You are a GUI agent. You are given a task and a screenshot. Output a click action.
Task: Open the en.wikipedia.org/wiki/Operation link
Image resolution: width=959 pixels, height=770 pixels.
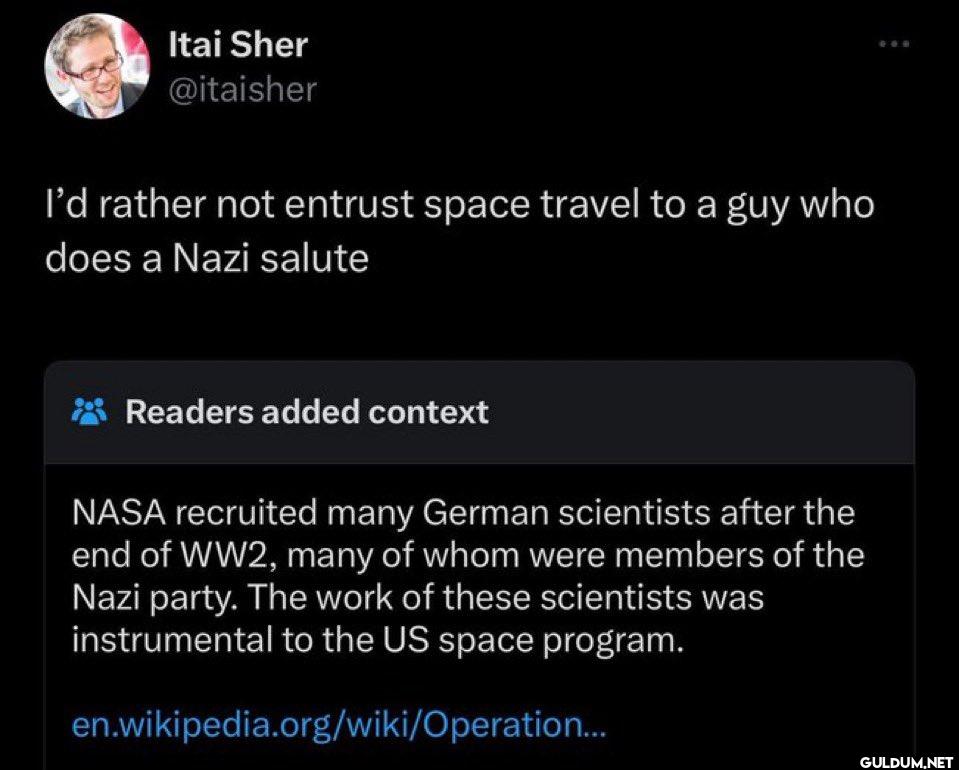click(339, 725)
